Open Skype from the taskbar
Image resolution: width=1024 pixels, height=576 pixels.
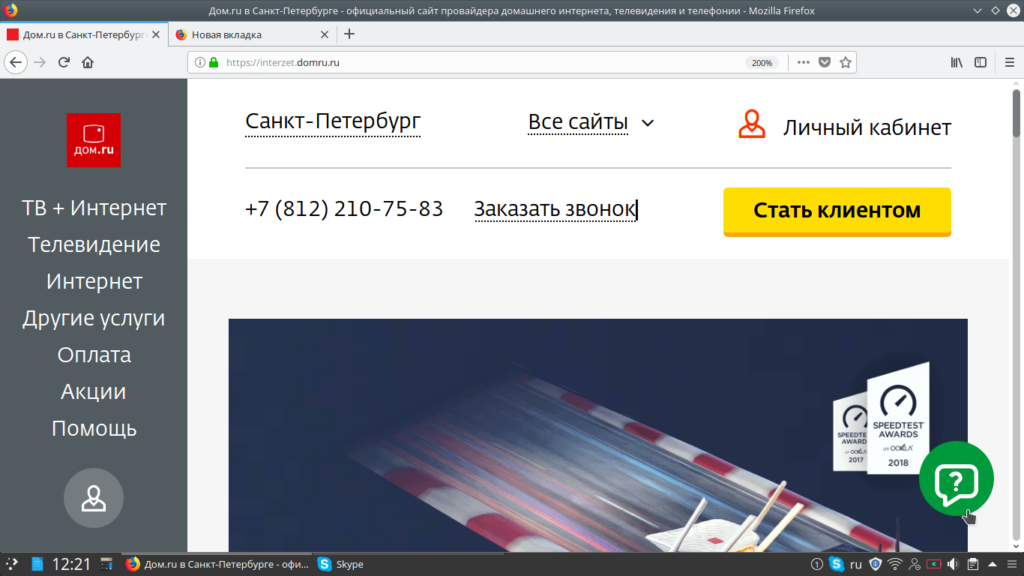click(341, 564)
